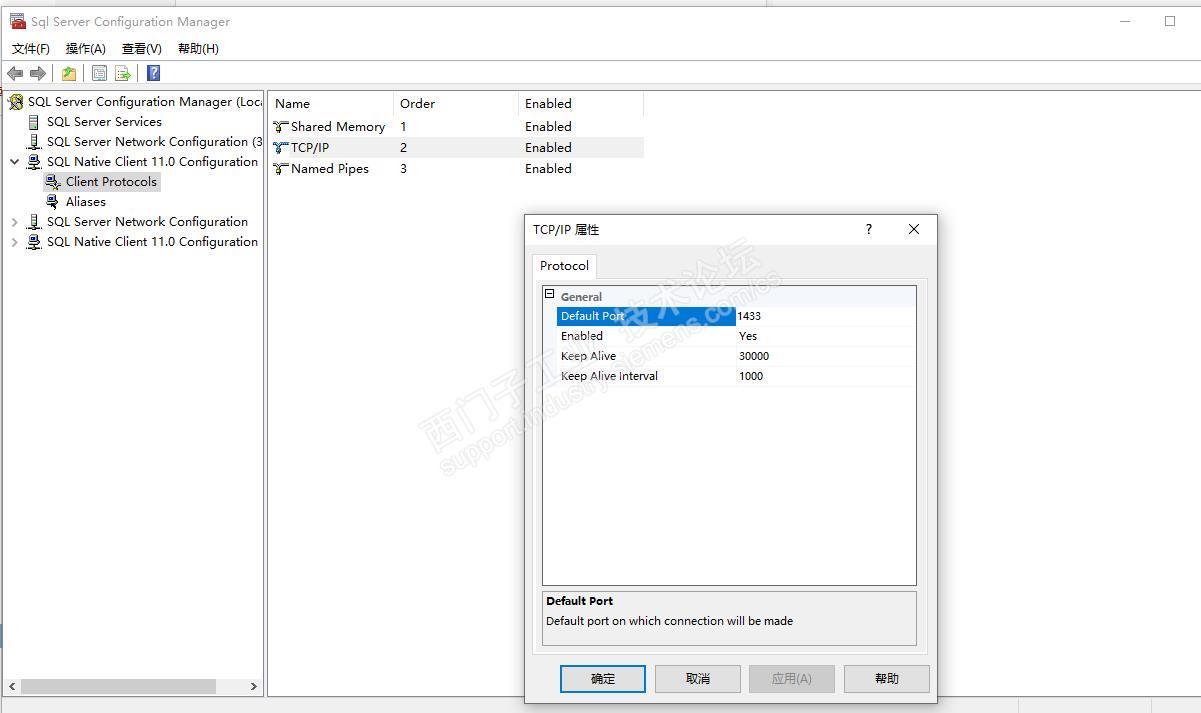This screenshot has height=713, width=1201.
Task: Sort by the Order column header
Action: 455,103
